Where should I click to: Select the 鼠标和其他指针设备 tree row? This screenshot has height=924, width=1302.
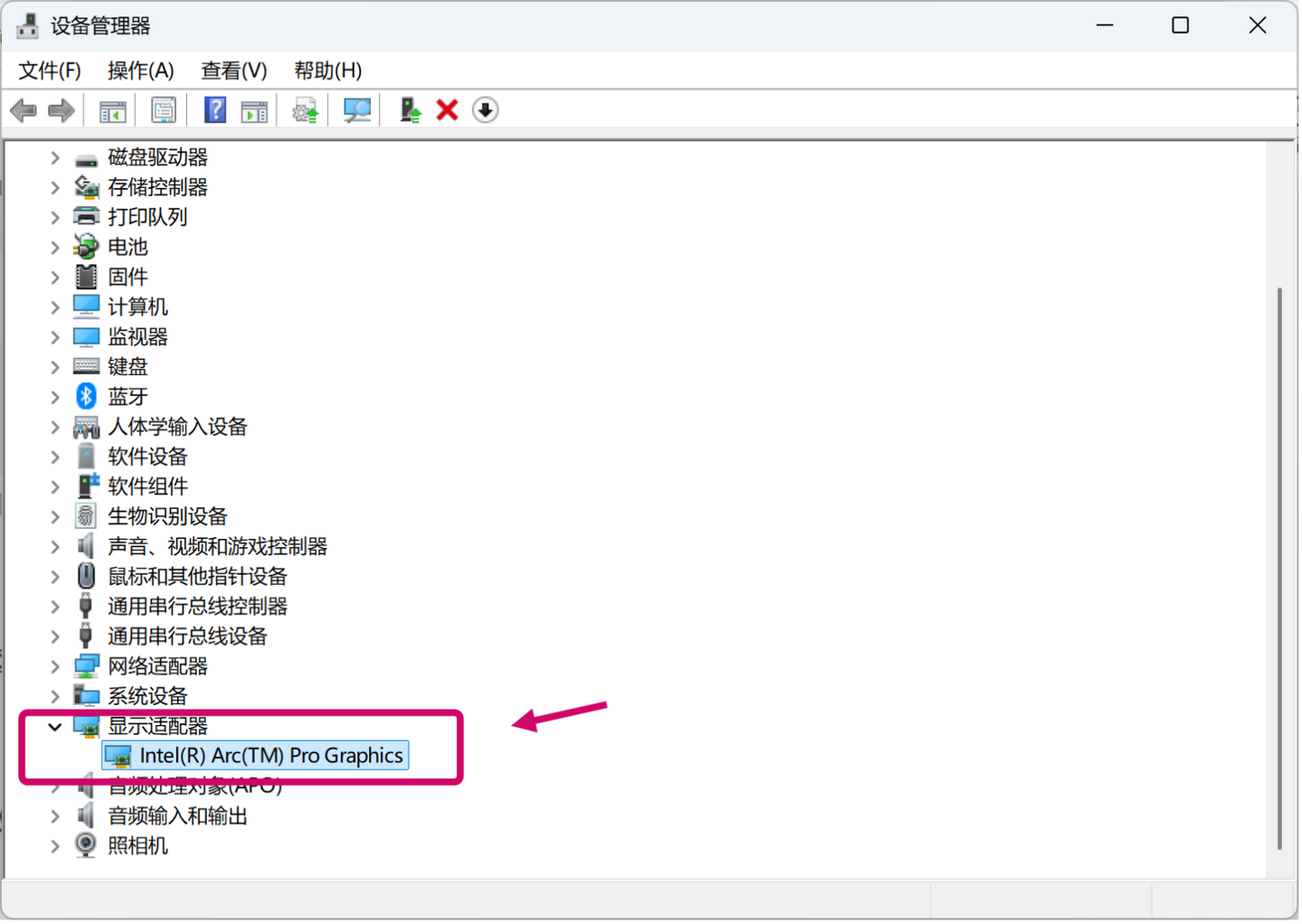[x=197, y=578]
